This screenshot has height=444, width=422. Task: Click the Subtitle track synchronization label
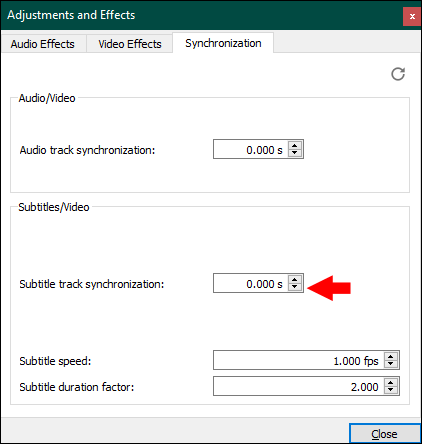point(92,284)
